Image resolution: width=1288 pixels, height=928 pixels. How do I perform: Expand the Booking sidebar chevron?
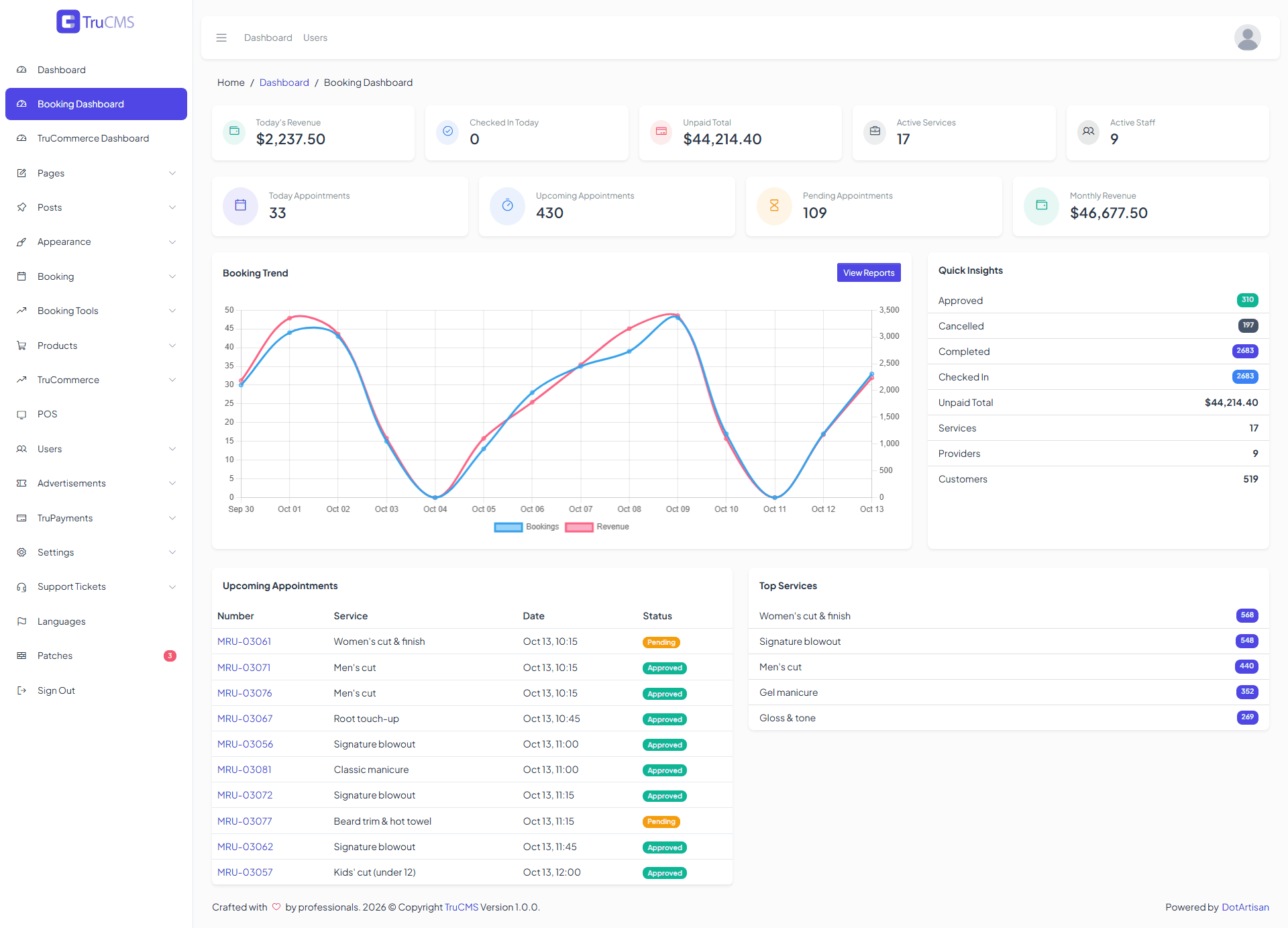pos(172,276)
